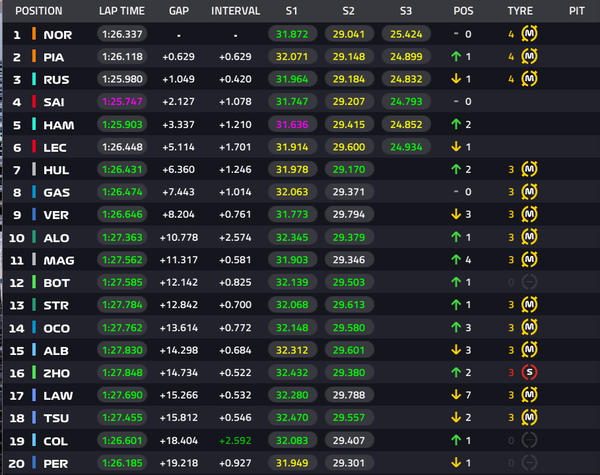Click BOT's greyed-out empty tyre icon
The image size is (600, 475).
529,282
